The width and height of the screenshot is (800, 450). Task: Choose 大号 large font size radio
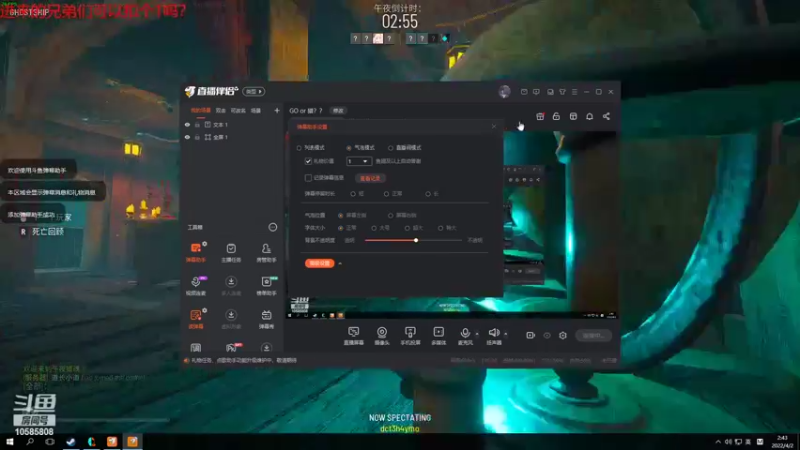pyautogui.click(x=374, y=228)
